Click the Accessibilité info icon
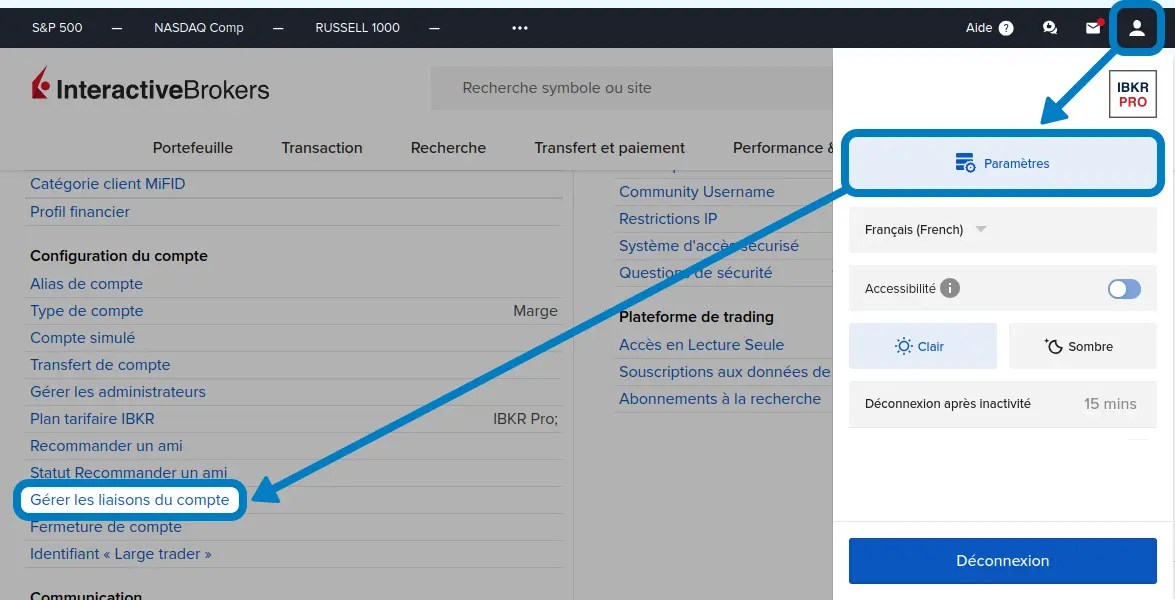Viewport: 1175px width, 600px height. [950, 288]
